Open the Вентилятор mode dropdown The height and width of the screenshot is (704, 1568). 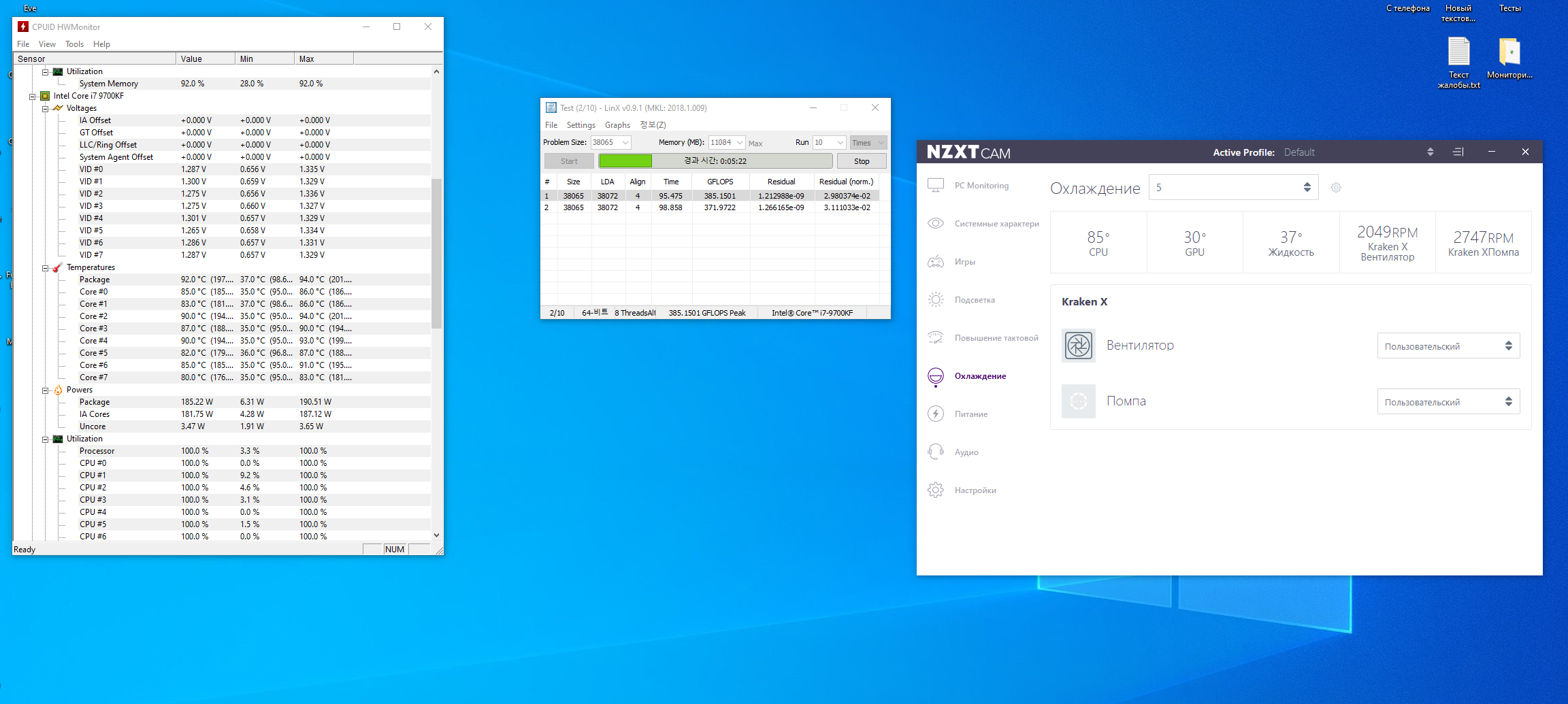[1448, 346]
